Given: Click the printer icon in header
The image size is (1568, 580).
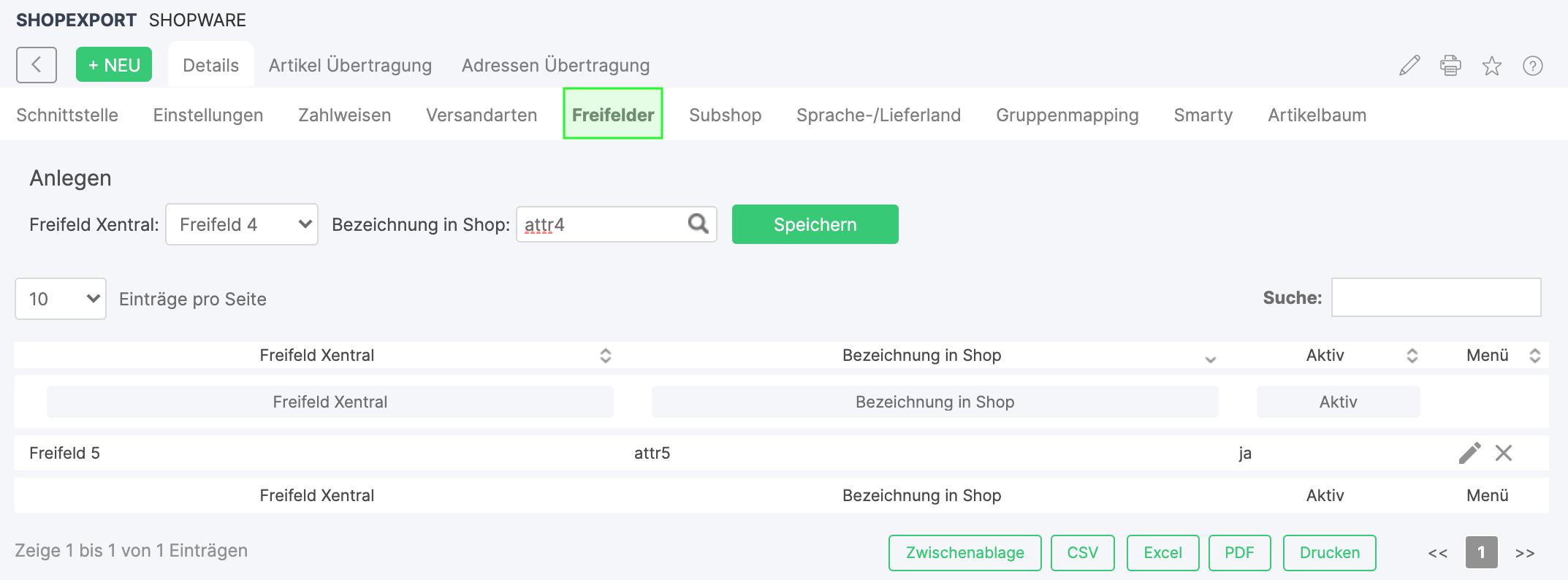Looking at the screenshot, I should (x=1450, y=66).
